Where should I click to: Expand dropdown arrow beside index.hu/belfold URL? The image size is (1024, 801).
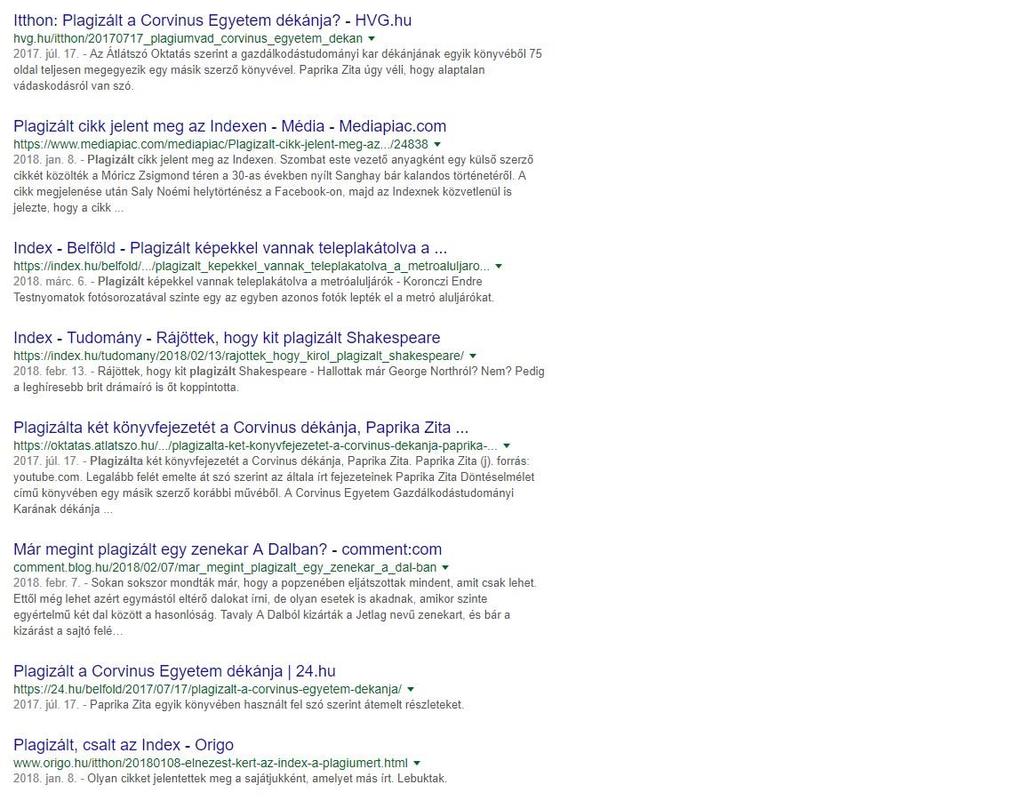[499, 266]
